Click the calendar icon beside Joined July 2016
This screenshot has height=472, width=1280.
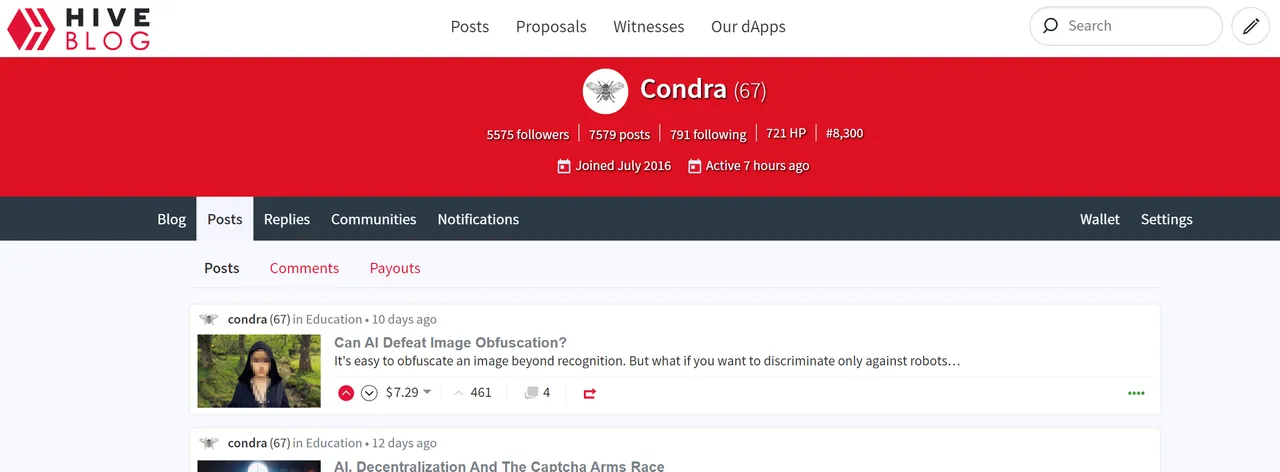point(564,166)
